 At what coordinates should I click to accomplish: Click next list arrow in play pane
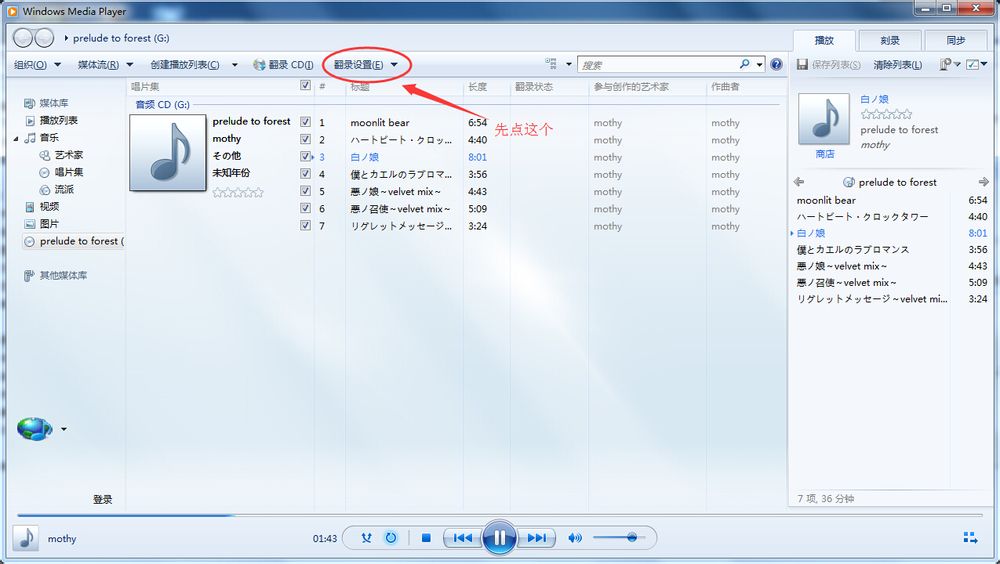pos(983,182)
